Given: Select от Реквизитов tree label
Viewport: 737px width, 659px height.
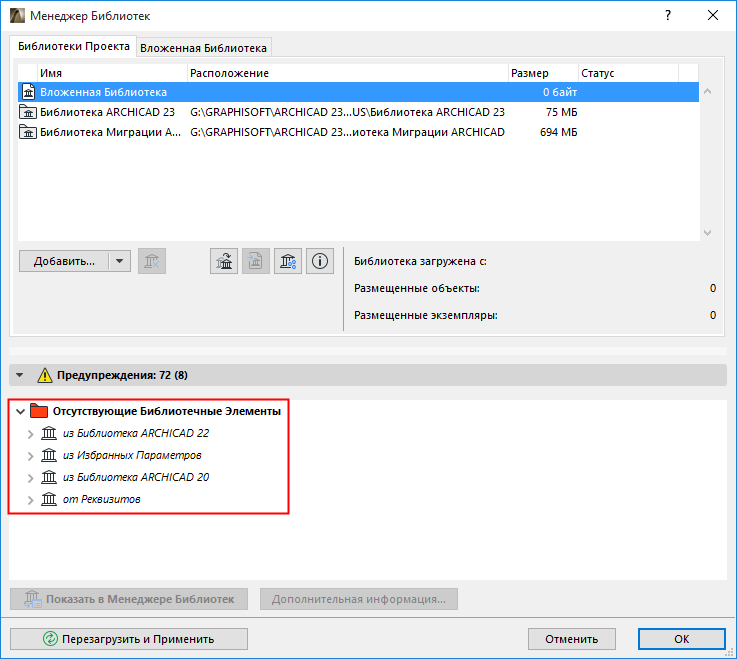Looking at the screenshot, I should coord(102,499).
